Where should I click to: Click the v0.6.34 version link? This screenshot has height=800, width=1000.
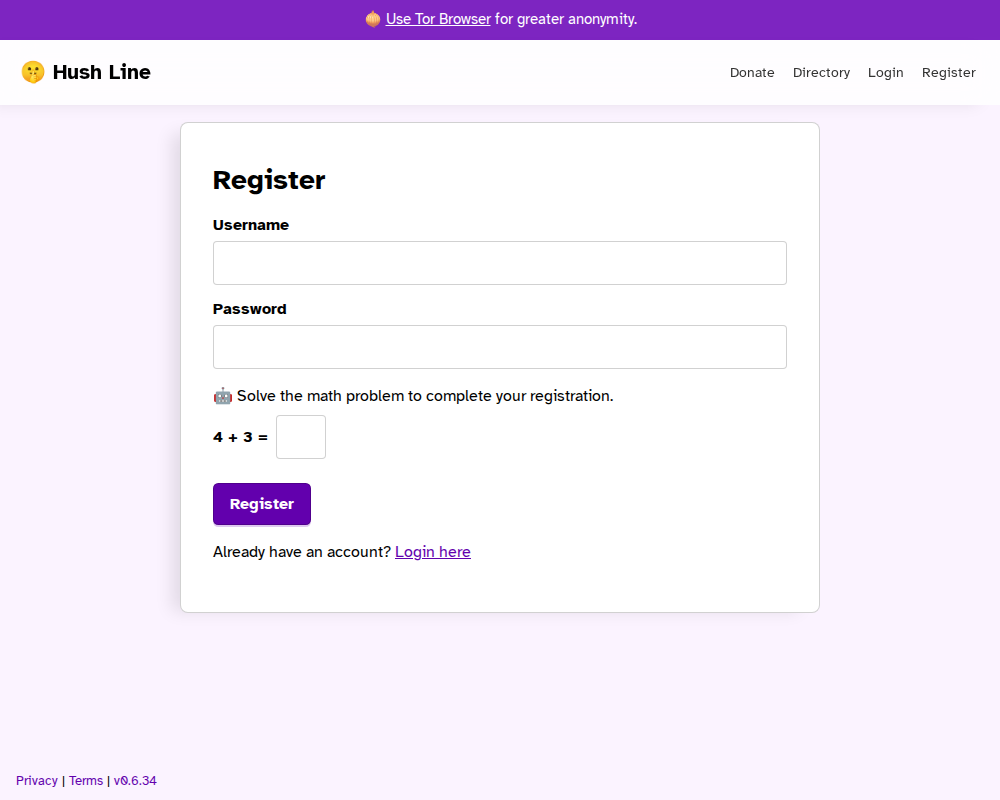pos(135,780)
